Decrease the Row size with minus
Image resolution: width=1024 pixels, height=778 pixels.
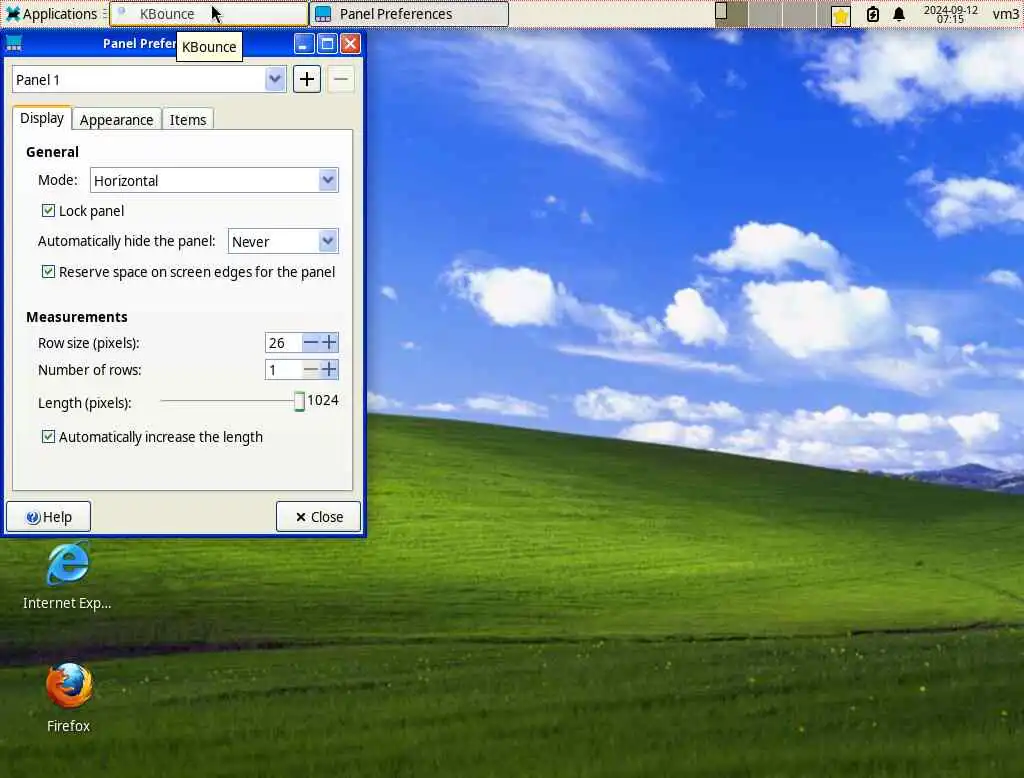click(311, 342)
